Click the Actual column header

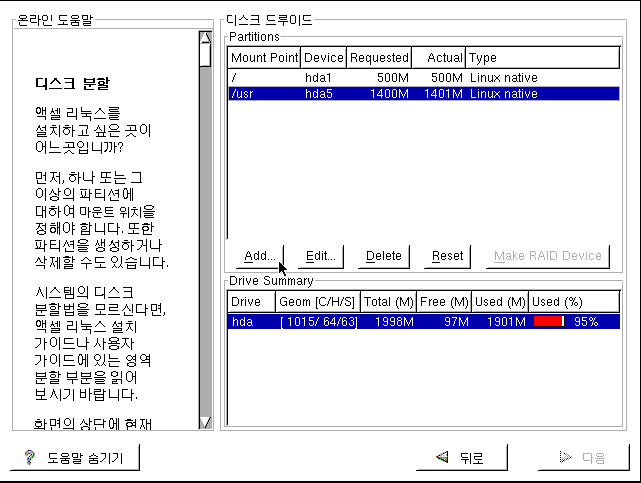pos(439,58)
